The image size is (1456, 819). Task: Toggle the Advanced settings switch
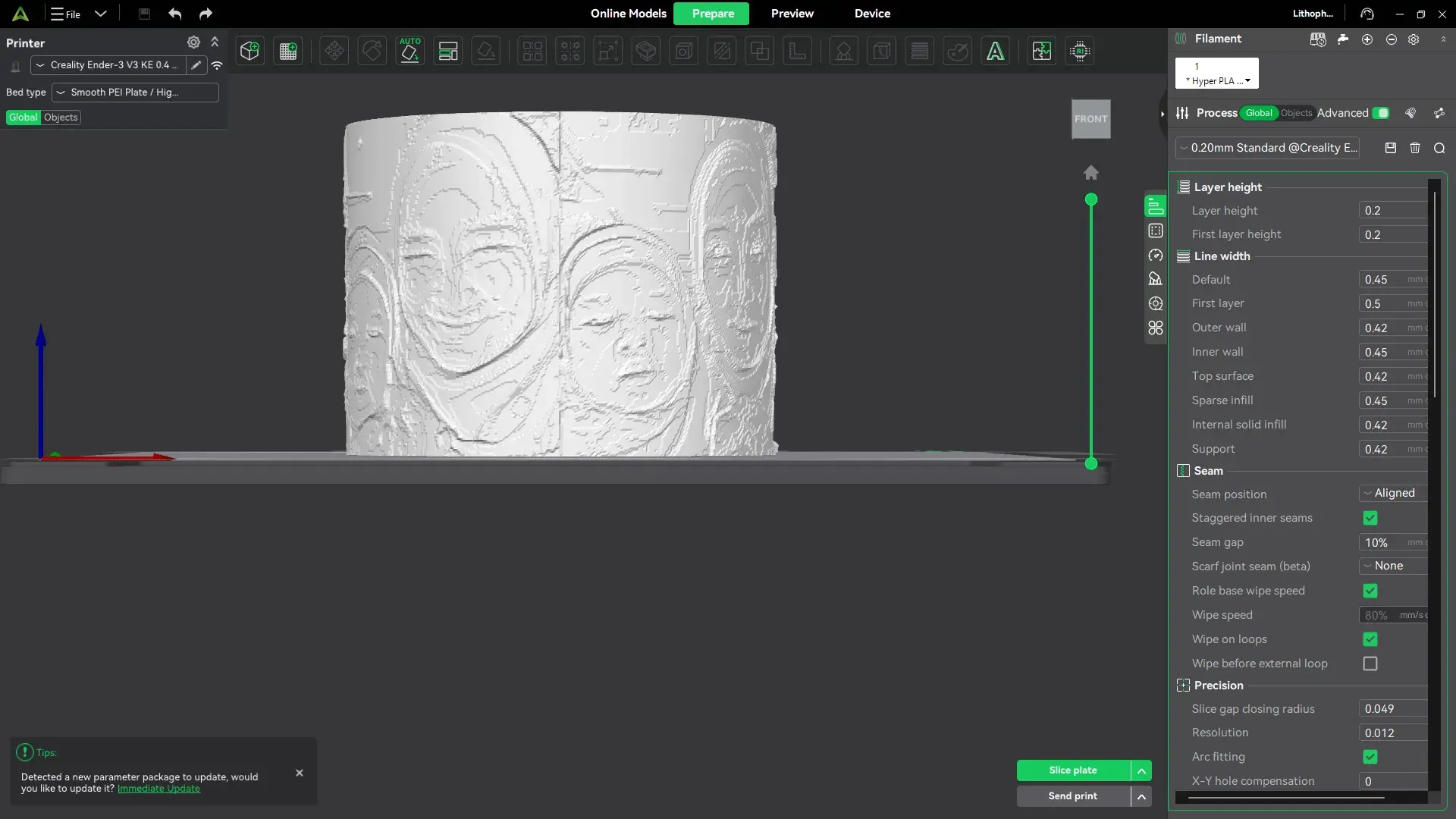click(x=1382, y=113)
